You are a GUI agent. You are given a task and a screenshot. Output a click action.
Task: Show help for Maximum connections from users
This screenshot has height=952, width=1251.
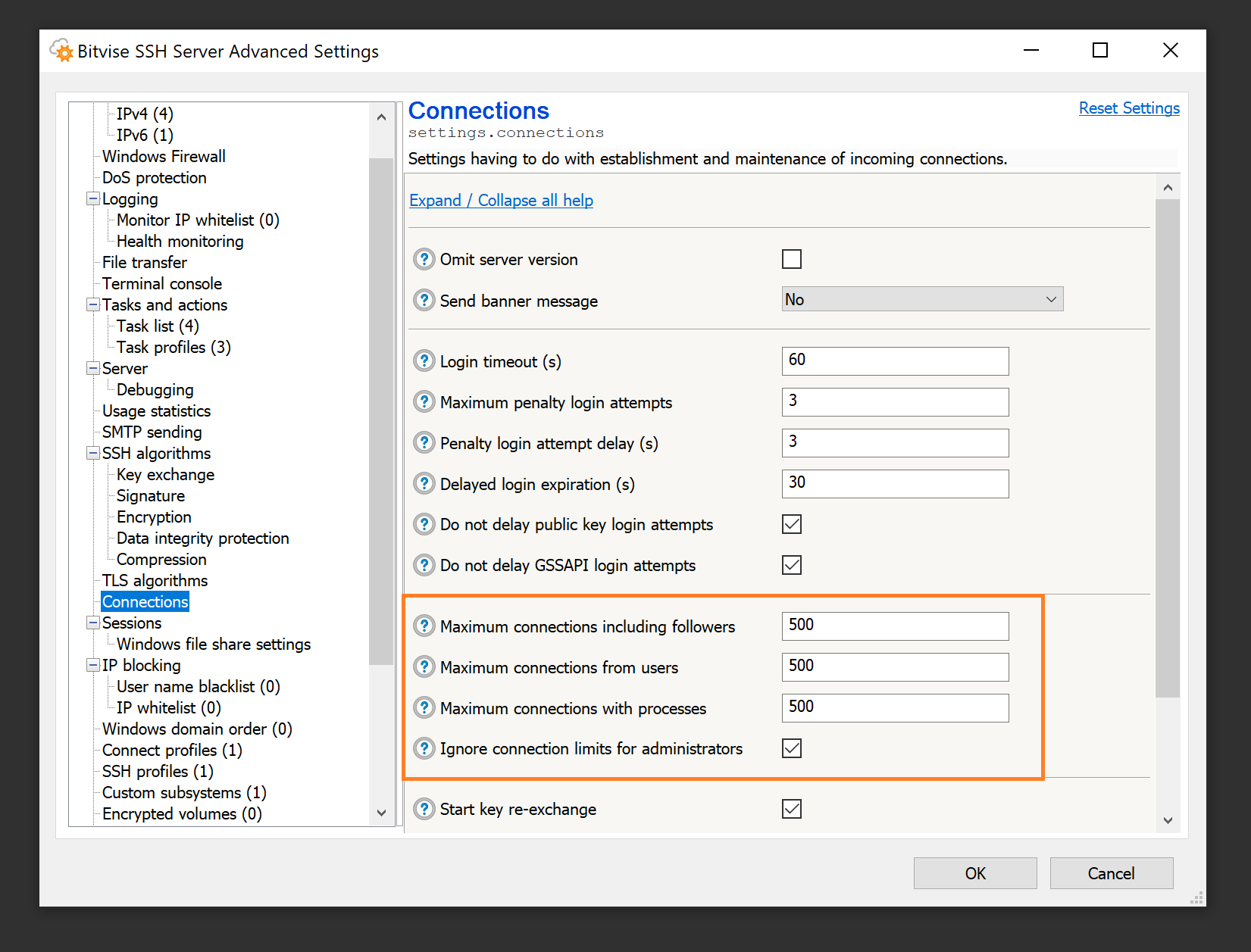[x=424, y=667]
